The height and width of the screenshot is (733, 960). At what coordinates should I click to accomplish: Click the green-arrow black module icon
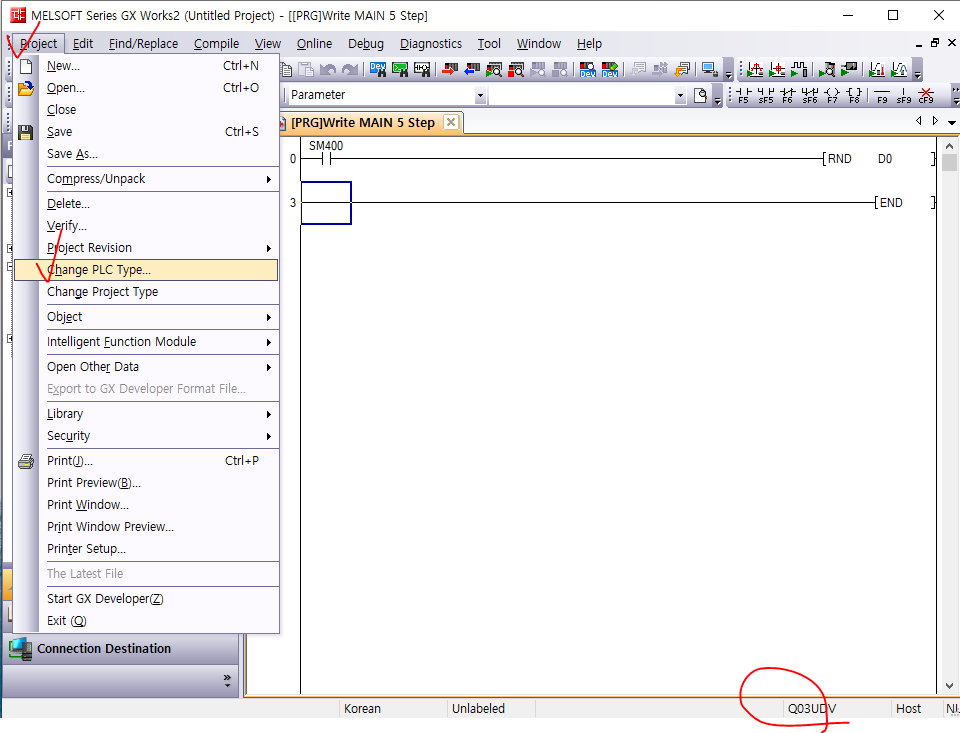pyautogui.click(x=849, y=69)
